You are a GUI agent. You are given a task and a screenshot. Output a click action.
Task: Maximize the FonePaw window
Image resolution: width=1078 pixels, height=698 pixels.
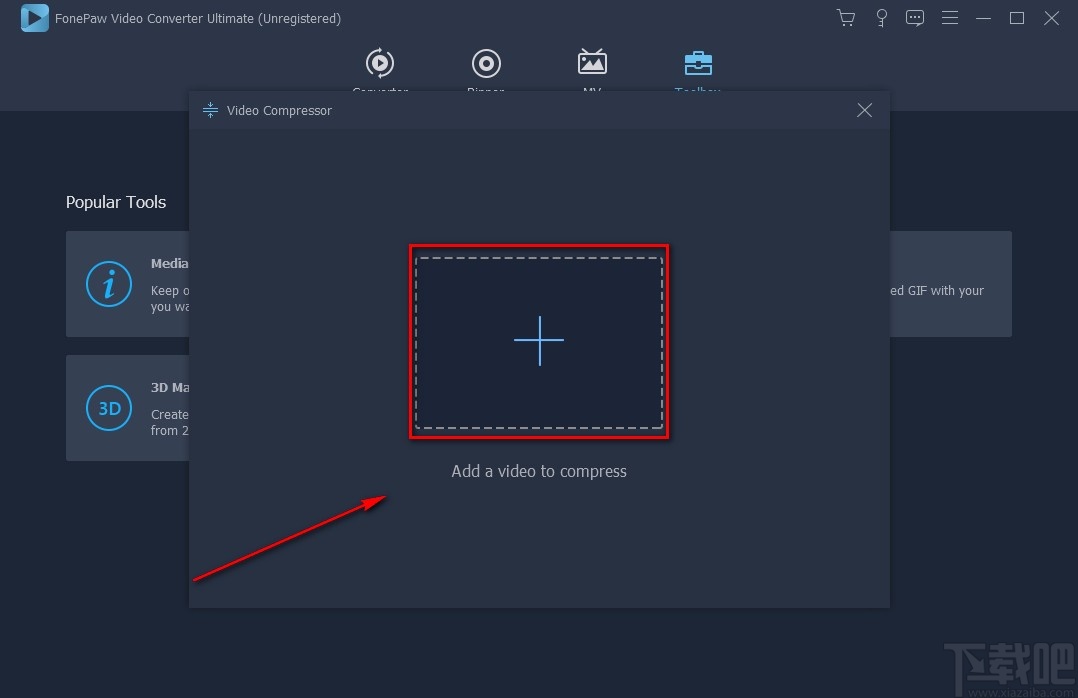tap(1017, 18)
